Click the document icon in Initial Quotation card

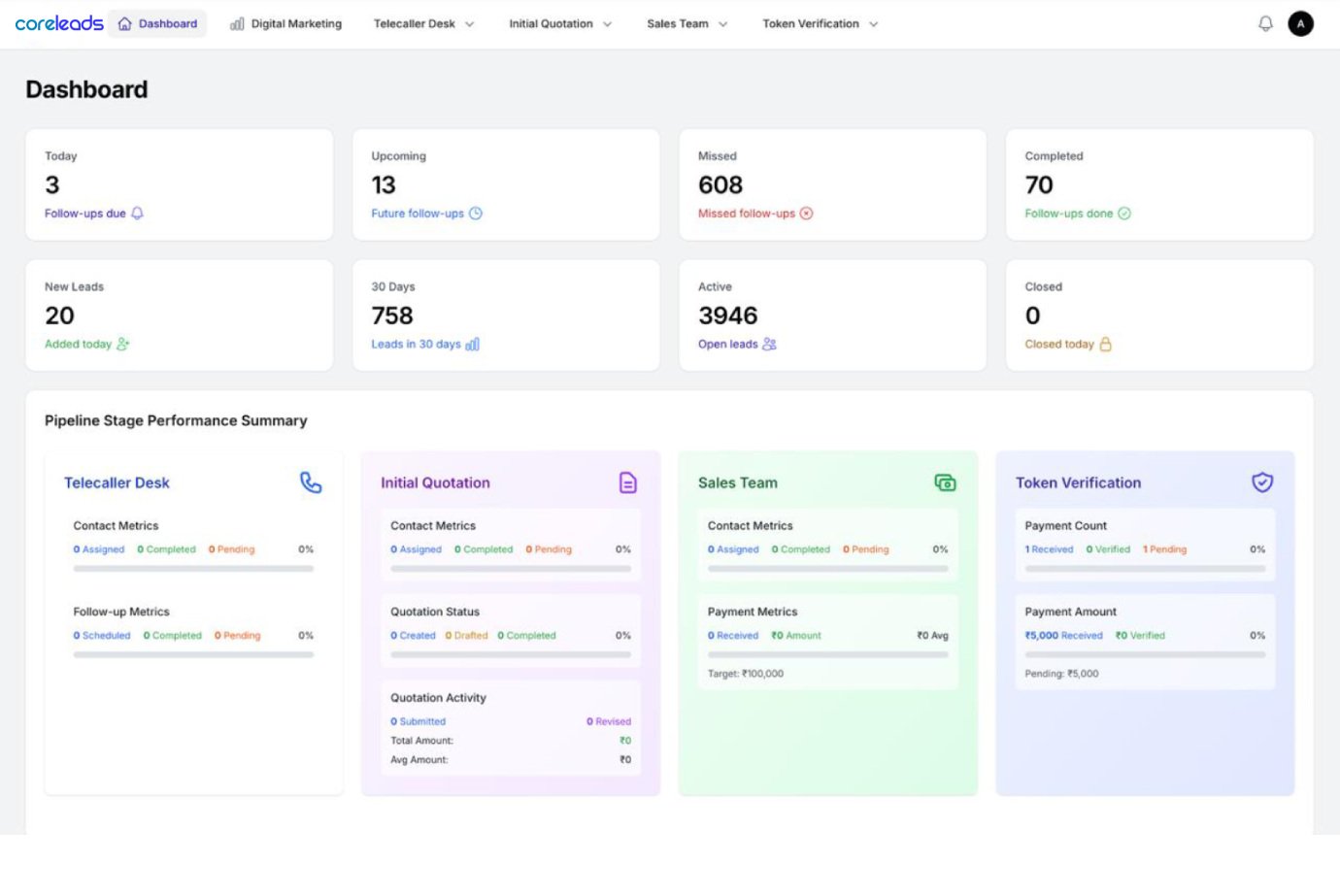pos(628,482)
